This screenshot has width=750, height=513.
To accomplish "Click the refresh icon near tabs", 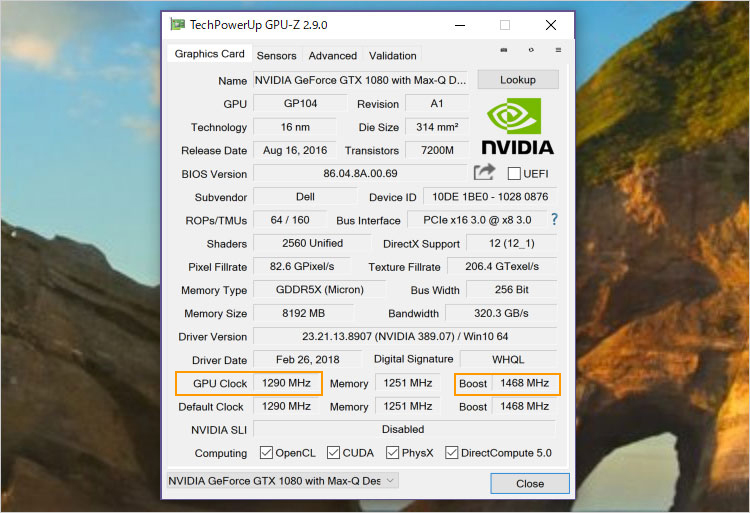I will pos(531,50).
